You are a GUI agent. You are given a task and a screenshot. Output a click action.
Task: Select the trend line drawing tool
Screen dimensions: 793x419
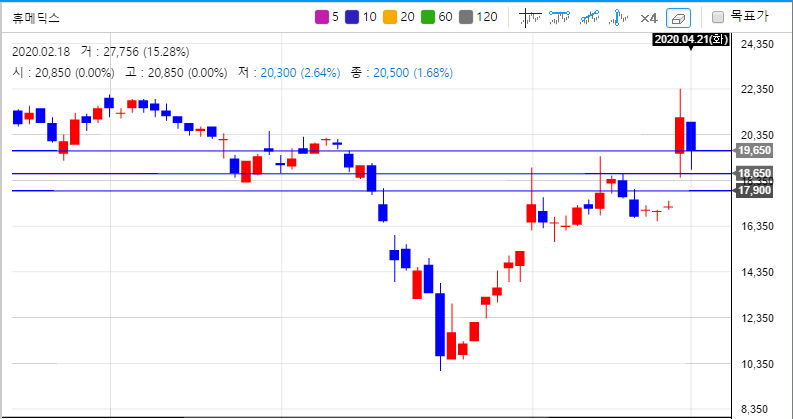pyautogui.click(x=590, y=18)
